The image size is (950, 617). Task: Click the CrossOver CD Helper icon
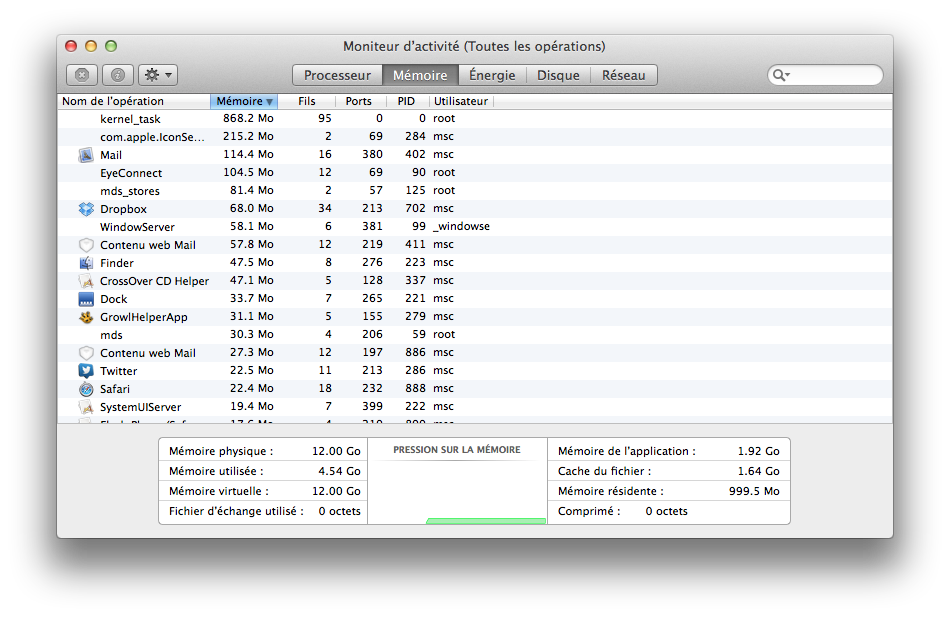[x=86, y=281]
